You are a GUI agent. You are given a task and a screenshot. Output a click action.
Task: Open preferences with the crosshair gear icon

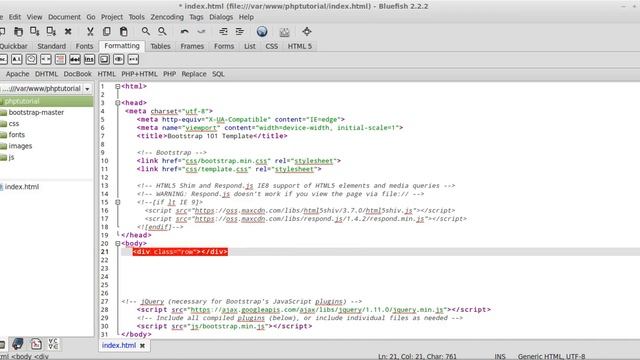tap(307, 31)
